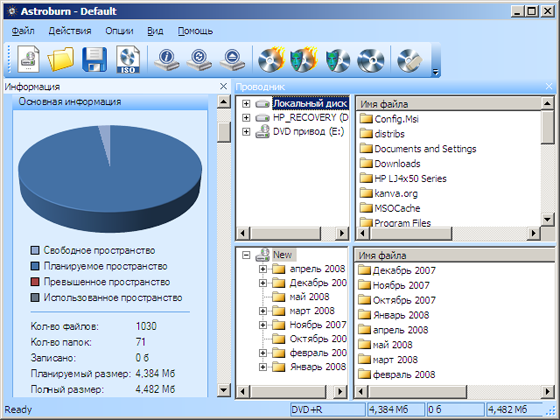Click the Имя файла header in explorer list
560x420 pixels.
(x=449, y=104)
